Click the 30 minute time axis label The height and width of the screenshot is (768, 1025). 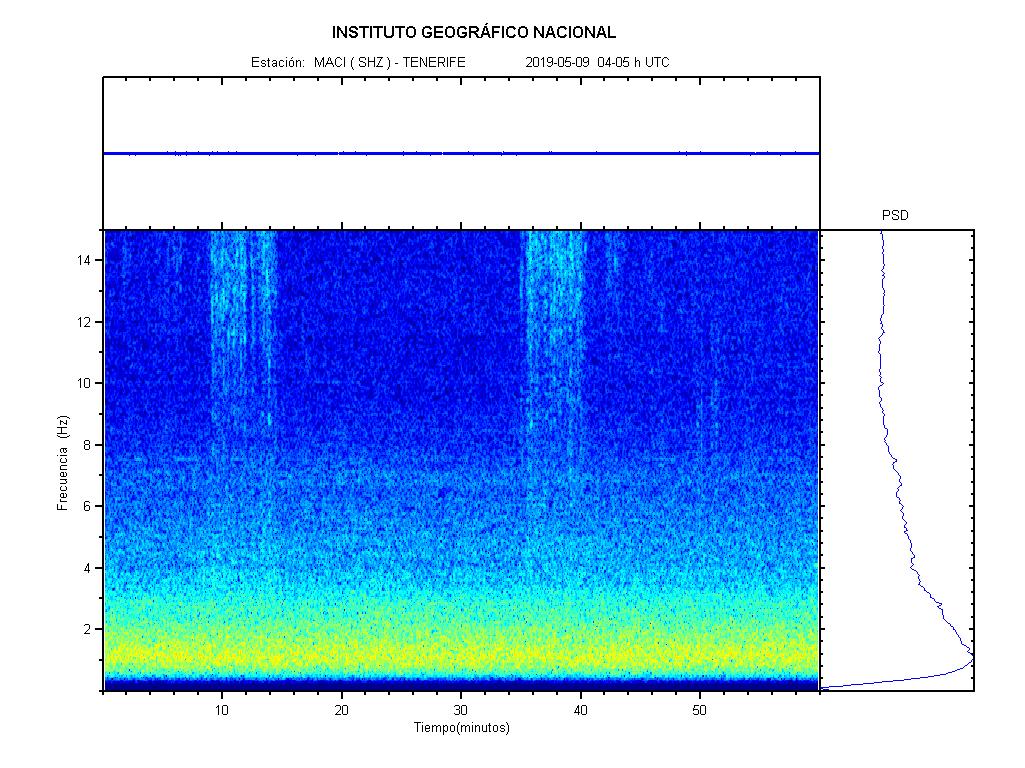click(x=461, y=710)
